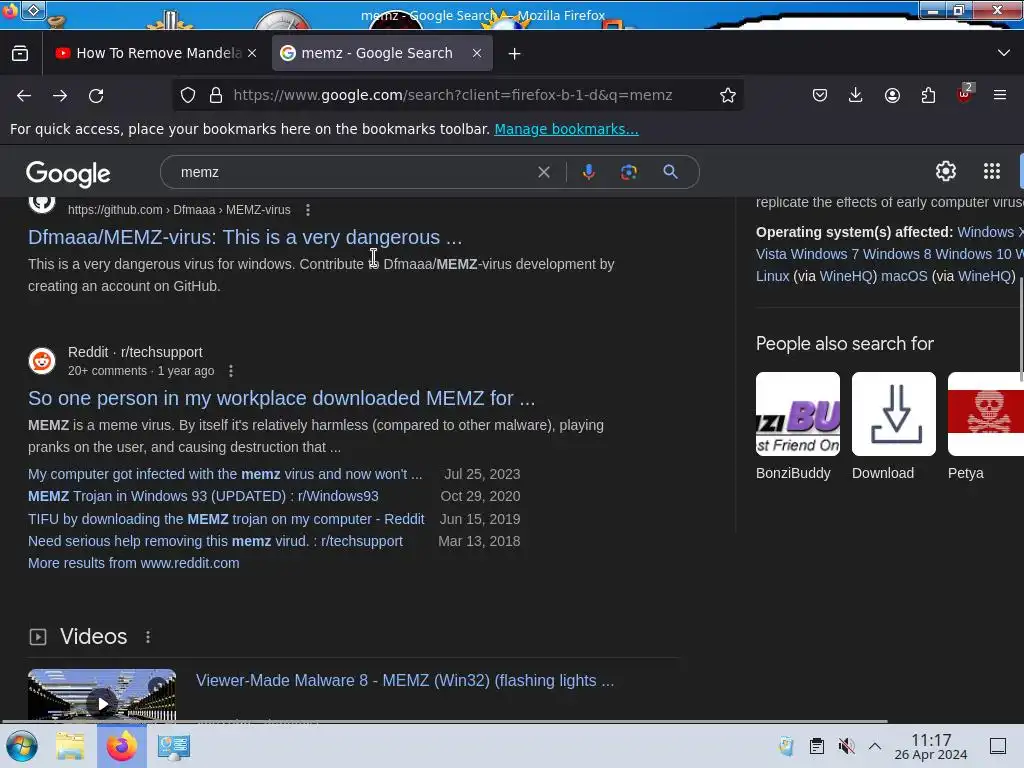Unmute the system volume tray icon
1024x768 pixels.
(x=846, y=746)
